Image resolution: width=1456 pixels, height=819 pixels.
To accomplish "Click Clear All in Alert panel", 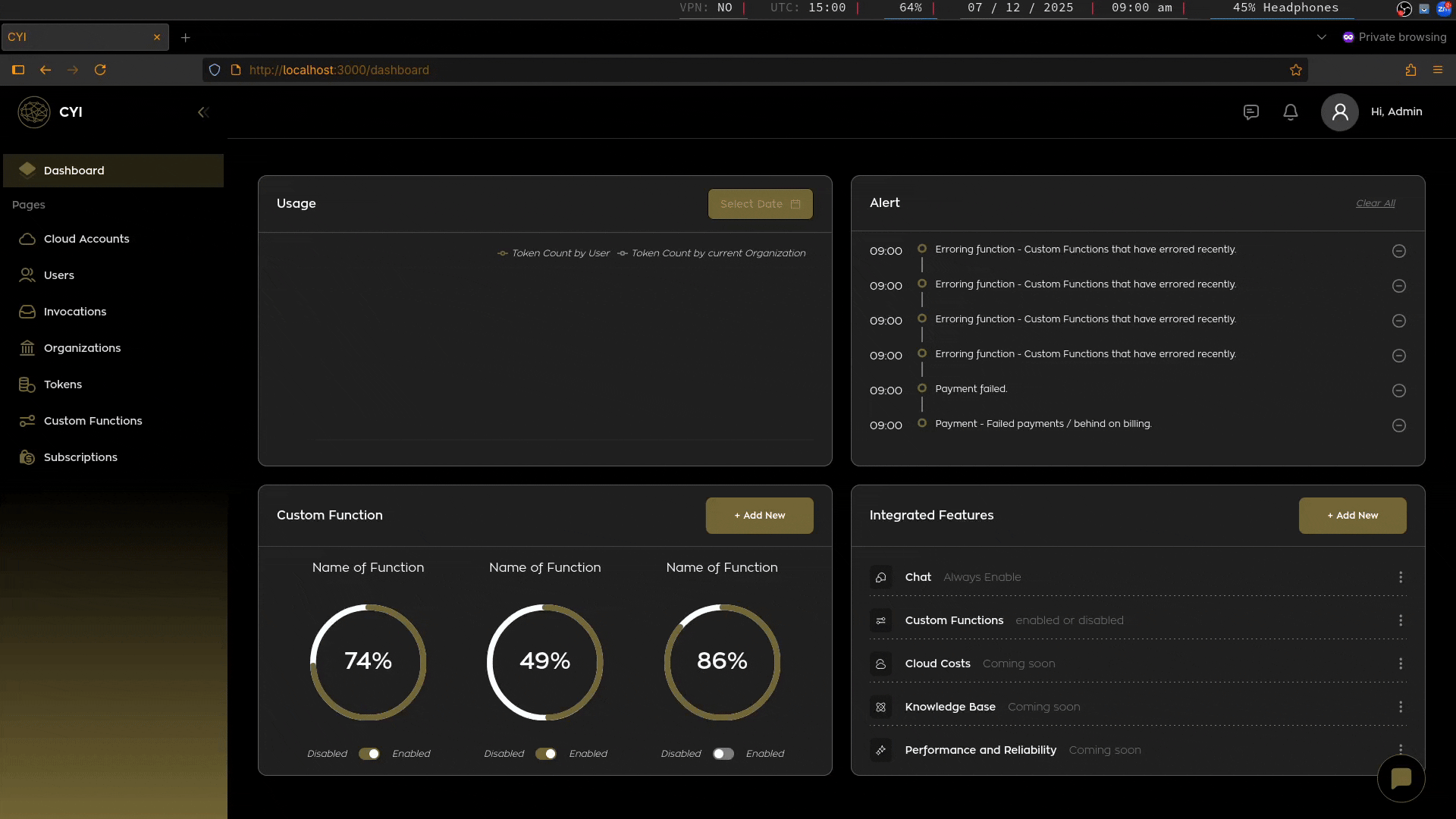I will click(1375, 203).
